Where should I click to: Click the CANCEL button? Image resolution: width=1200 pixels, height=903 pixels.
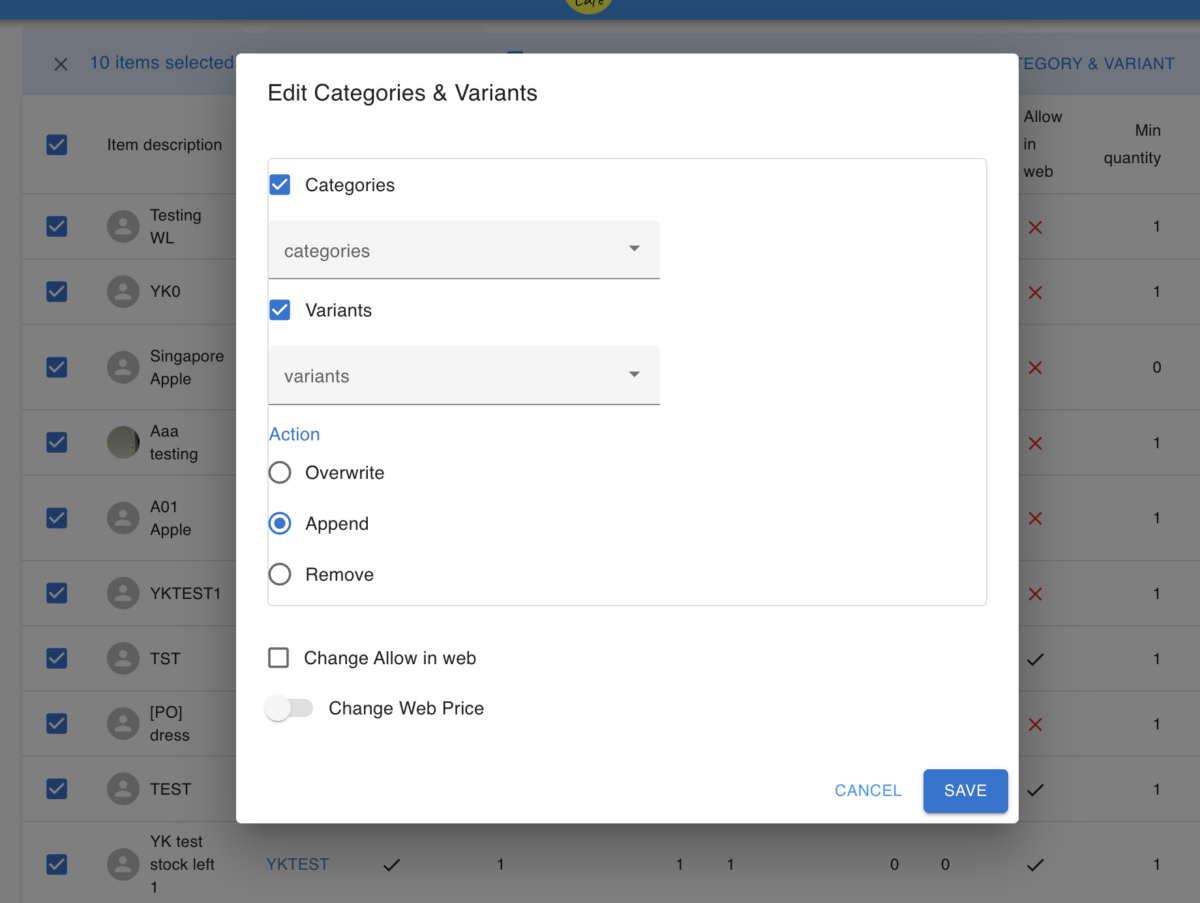(867, 790)
